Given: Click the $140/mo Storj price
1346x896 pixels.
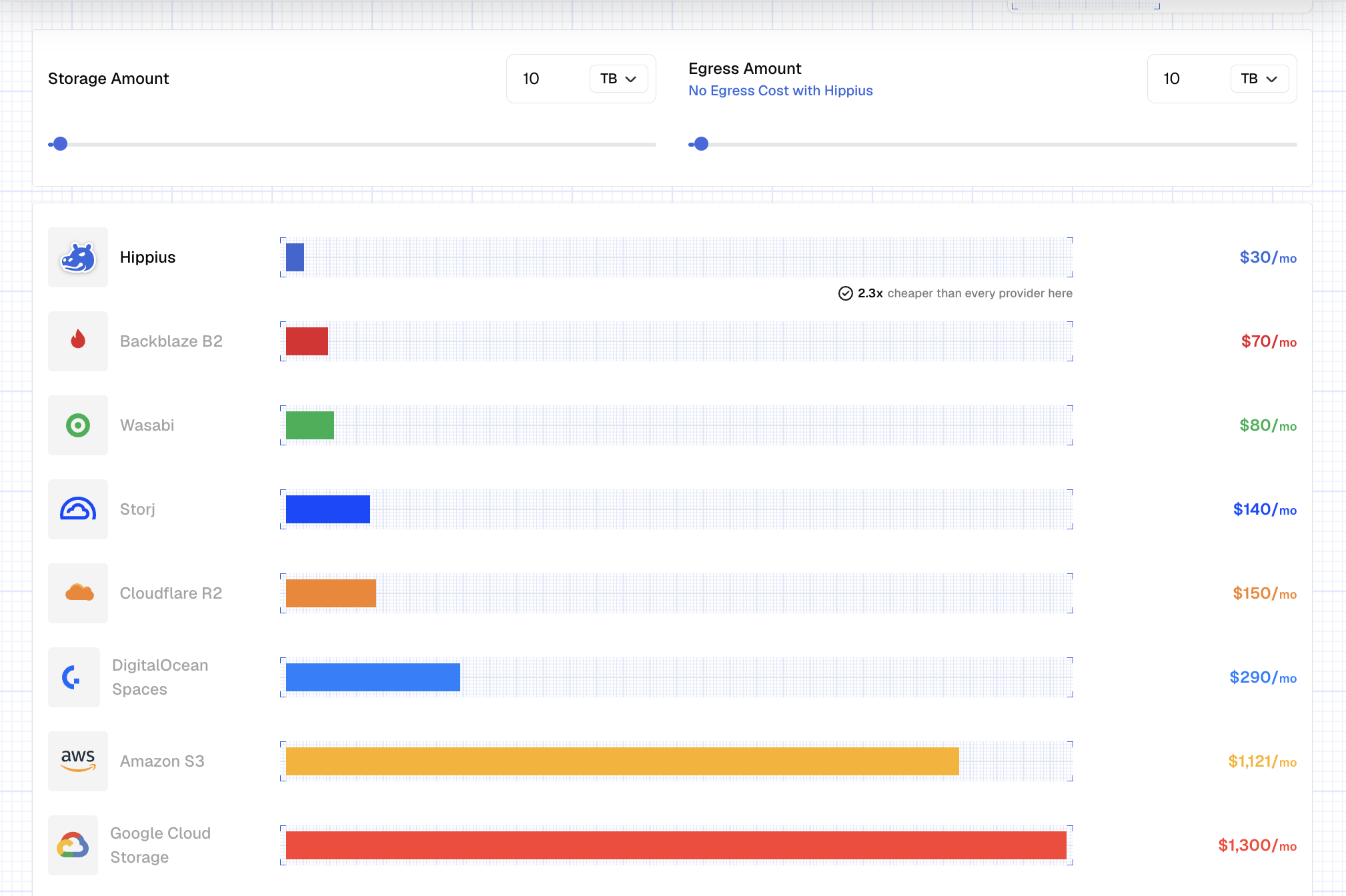Looking at the screenshot, I should tap(1265, 509).
